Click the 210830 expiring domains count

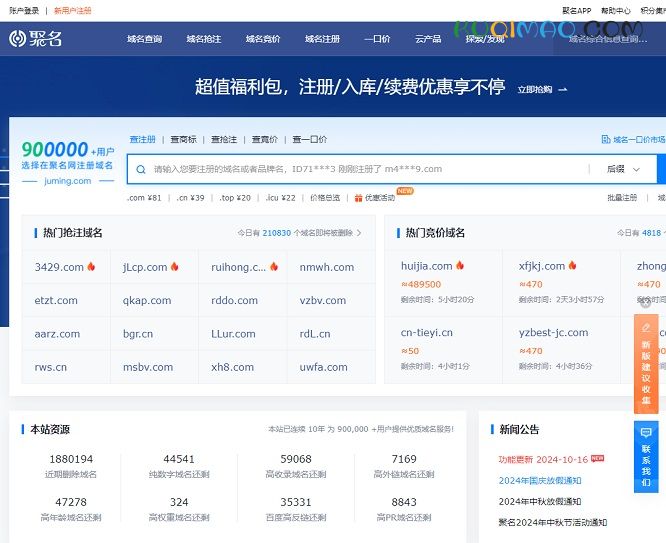click(277, 233)
